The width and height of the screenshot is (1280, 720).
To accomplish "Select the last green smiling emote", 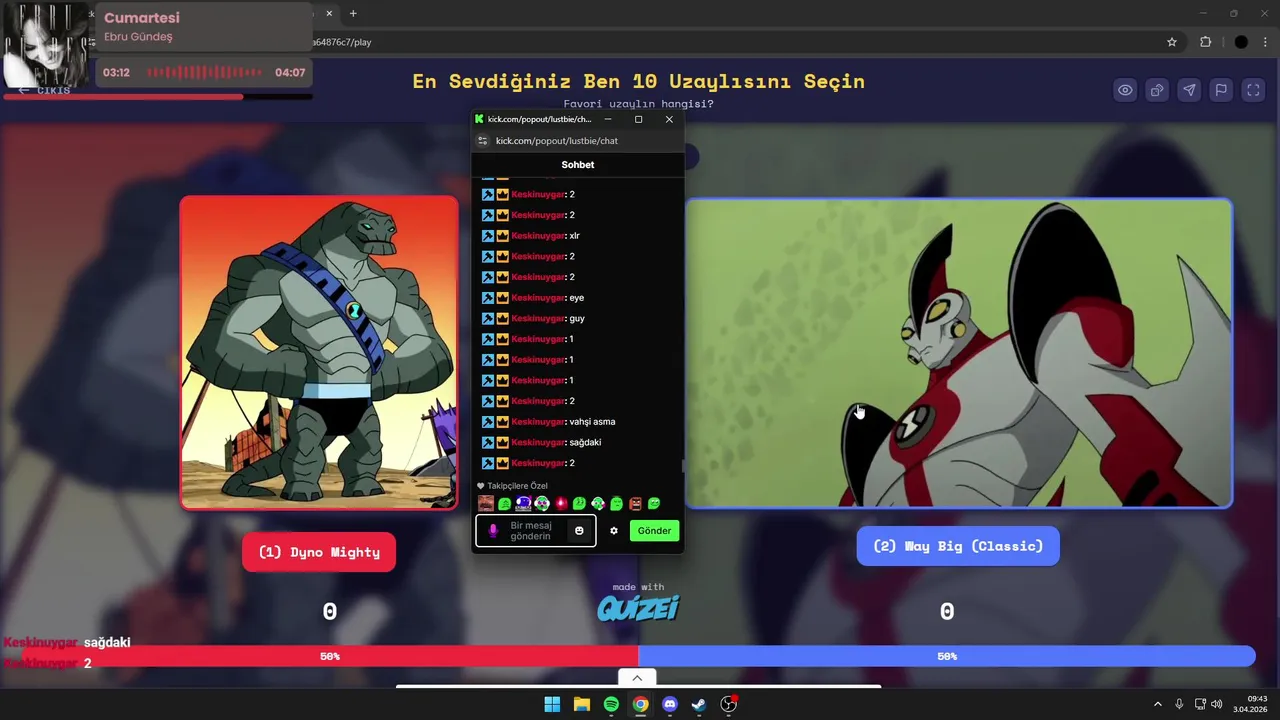I will point(654,503).
